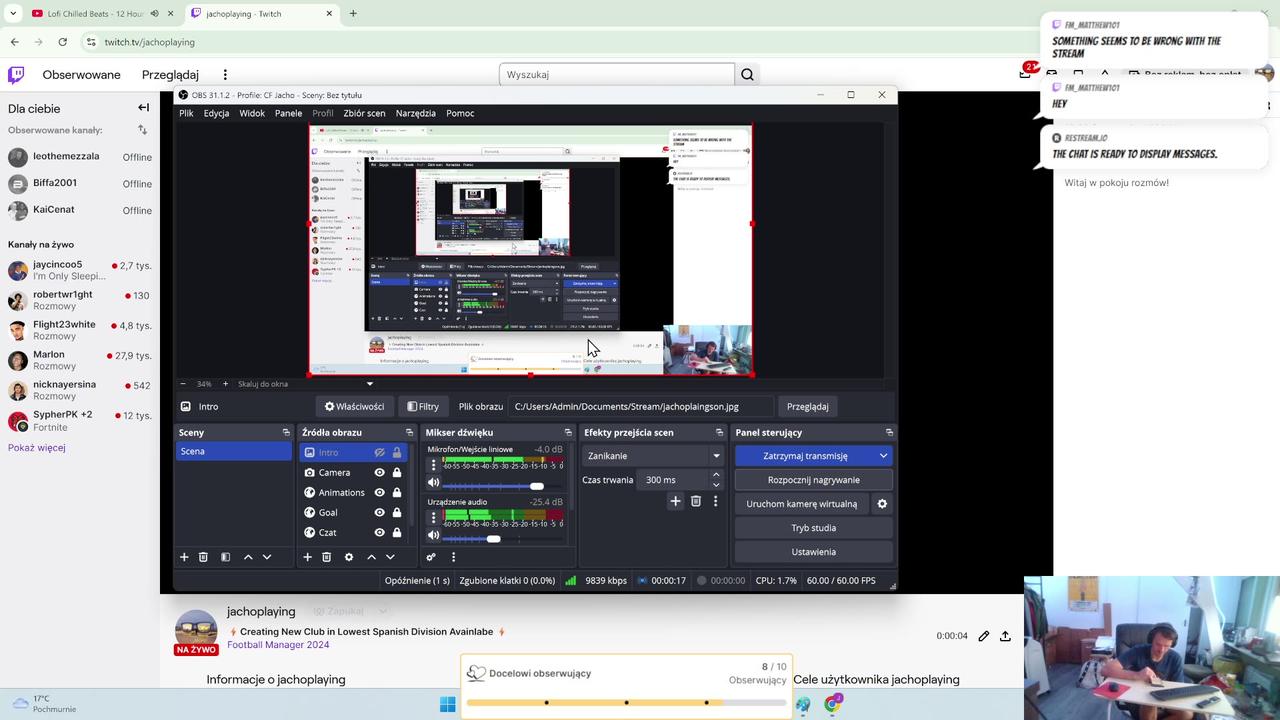Viewport: 1280px width, 720px height.
Task: Open Windows Start button on taskbar
Action: pos(447,704)
